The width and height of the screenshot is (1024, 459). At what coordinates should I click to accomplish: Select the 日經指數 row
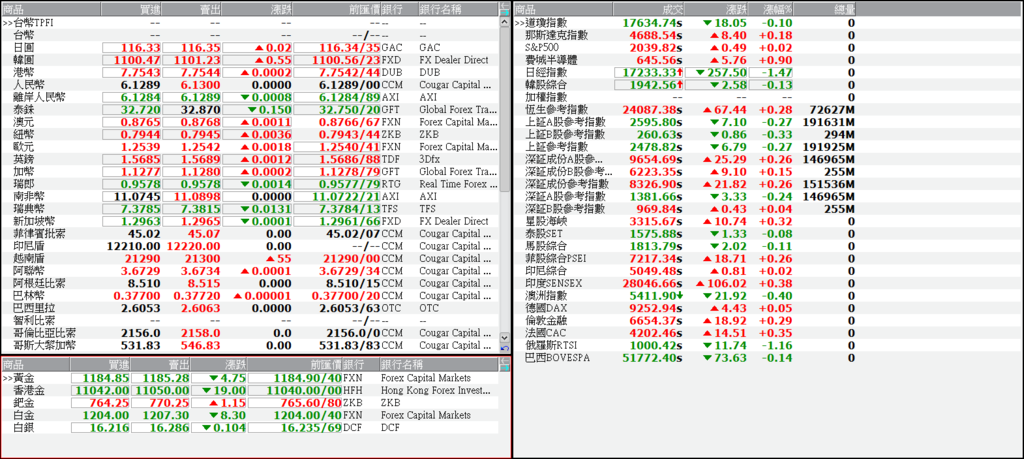tap(685, 72)
